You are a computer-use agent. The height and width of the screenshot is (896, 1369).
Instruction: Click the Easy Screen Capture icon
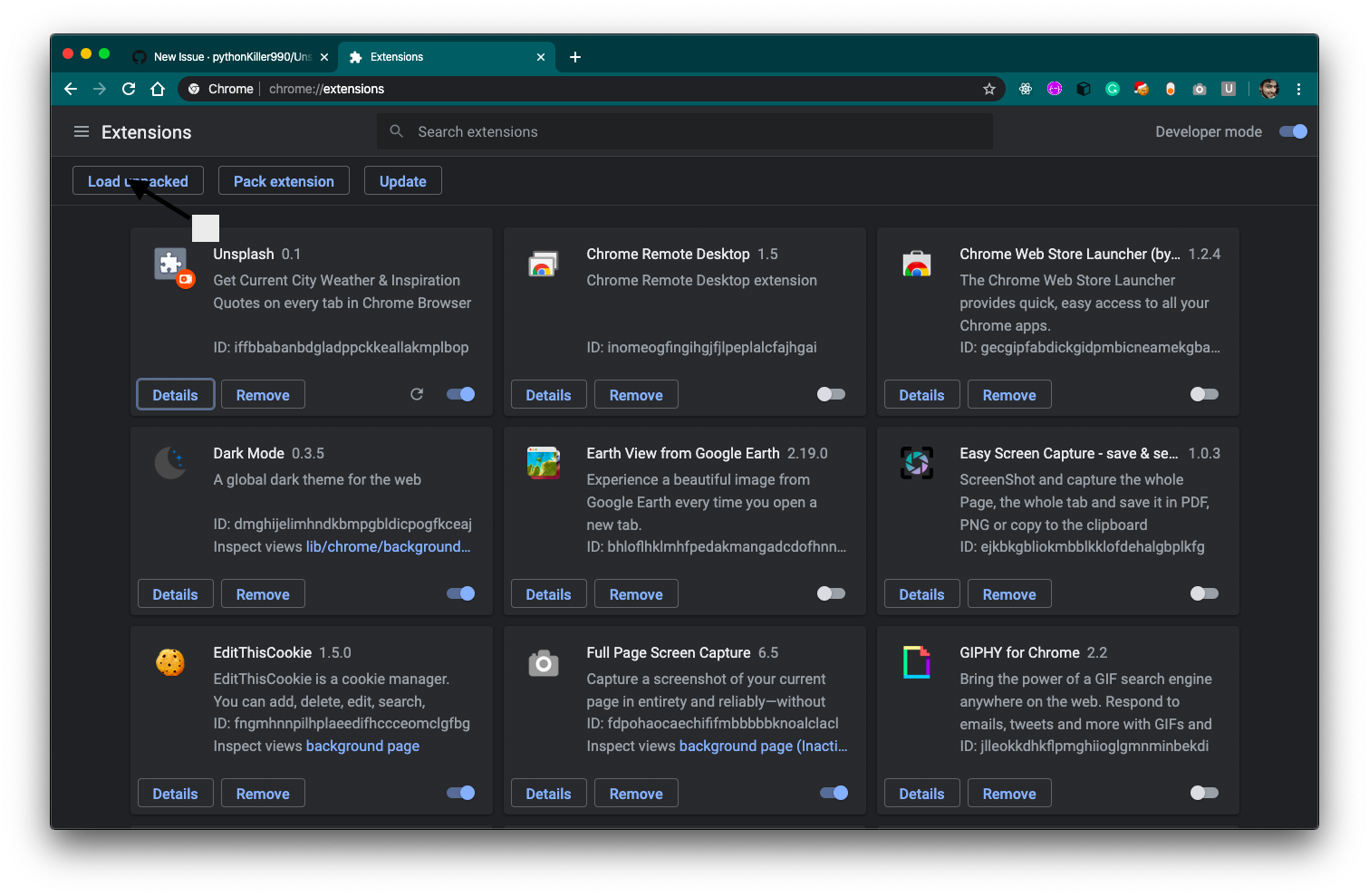917,462
